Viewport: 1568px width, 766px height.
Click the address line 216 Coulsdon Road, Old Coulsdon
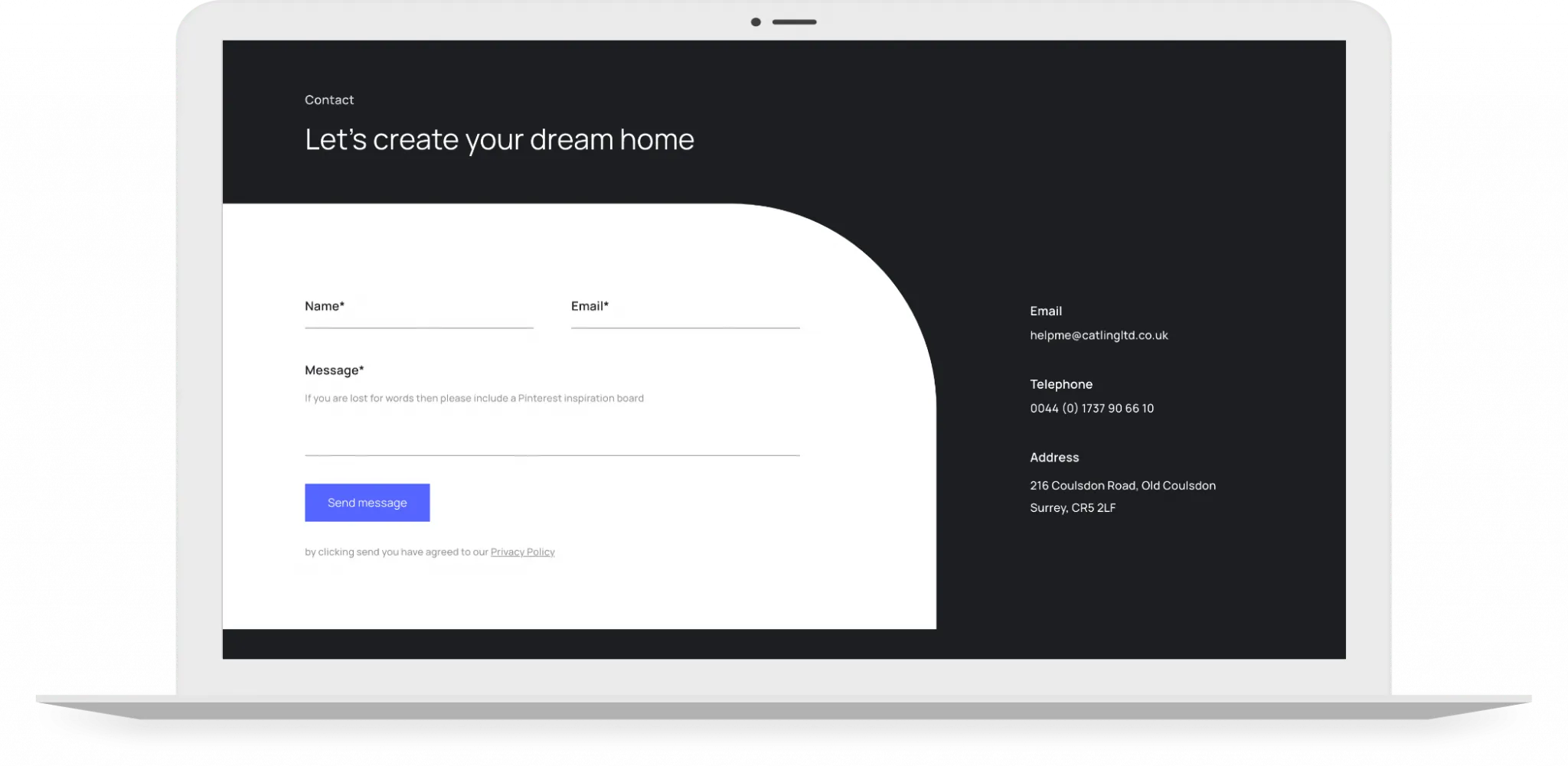tap(1122, 485)
